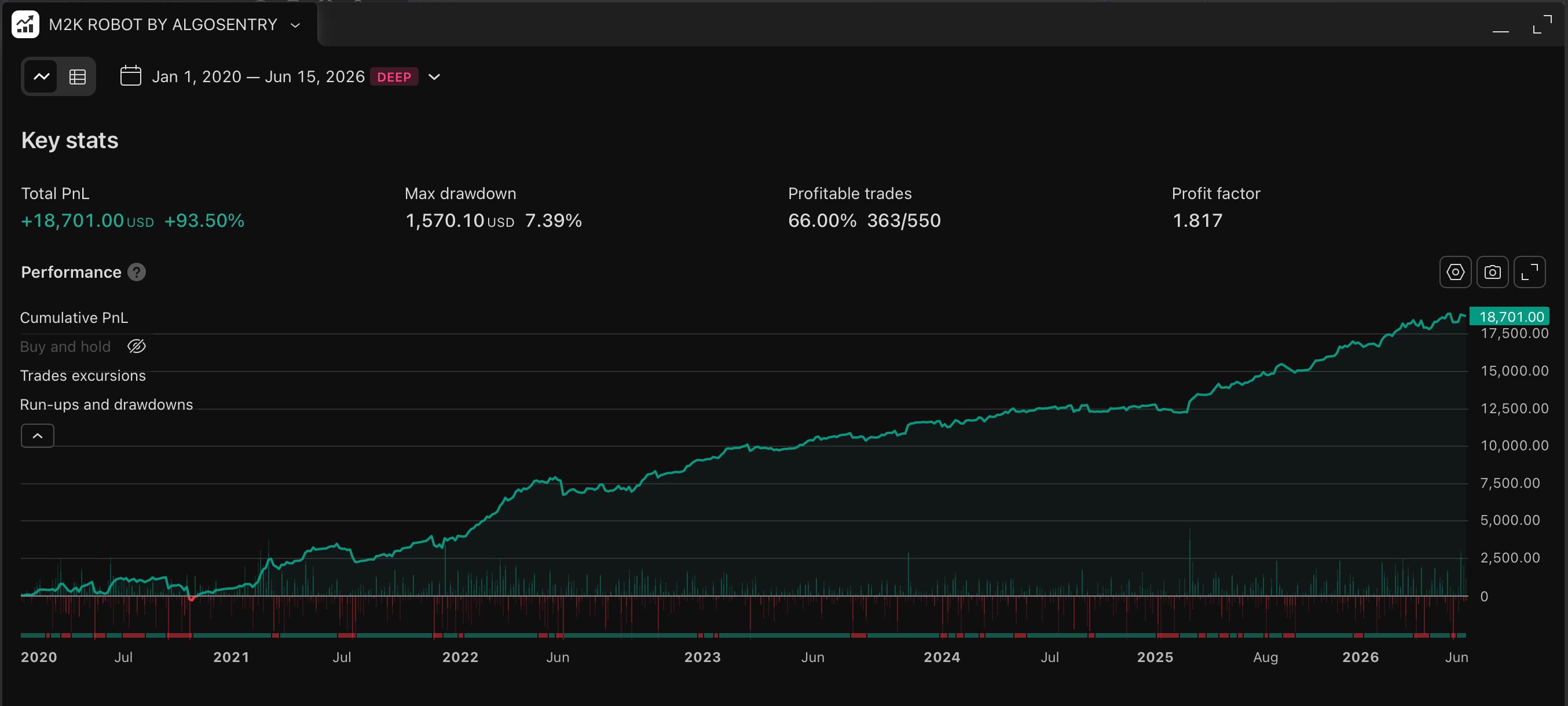Click the 17,500.00 price axis label

click(x=1514, y=333)
